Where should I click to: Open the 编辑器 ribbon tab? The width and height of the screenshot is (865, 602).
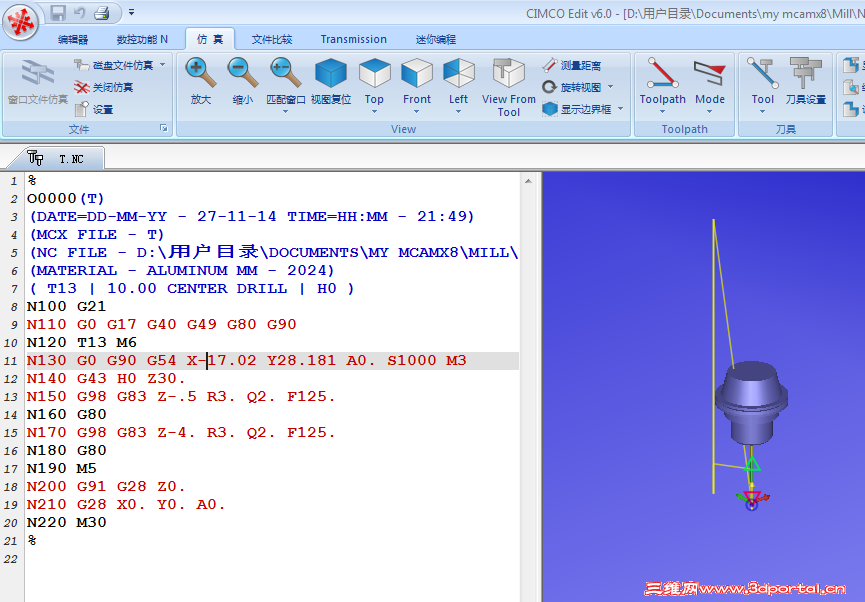pos(73,39)
